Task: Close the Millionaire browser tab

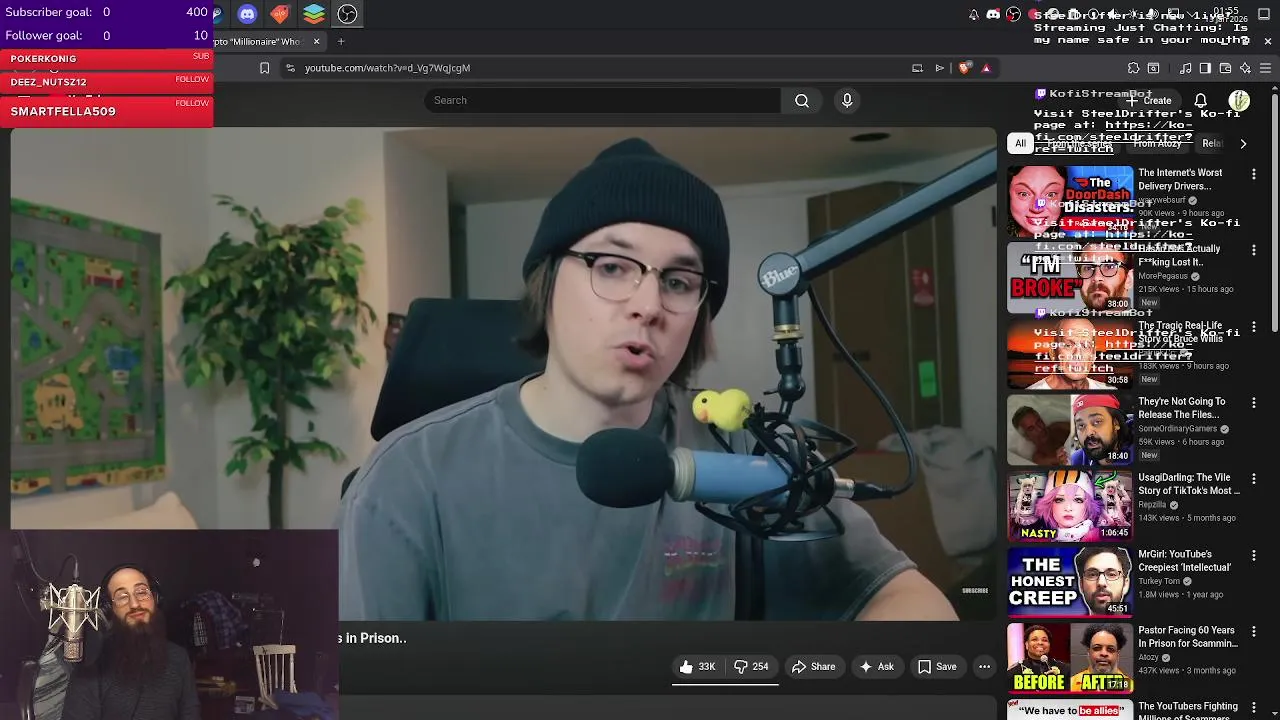Action: 316,41
